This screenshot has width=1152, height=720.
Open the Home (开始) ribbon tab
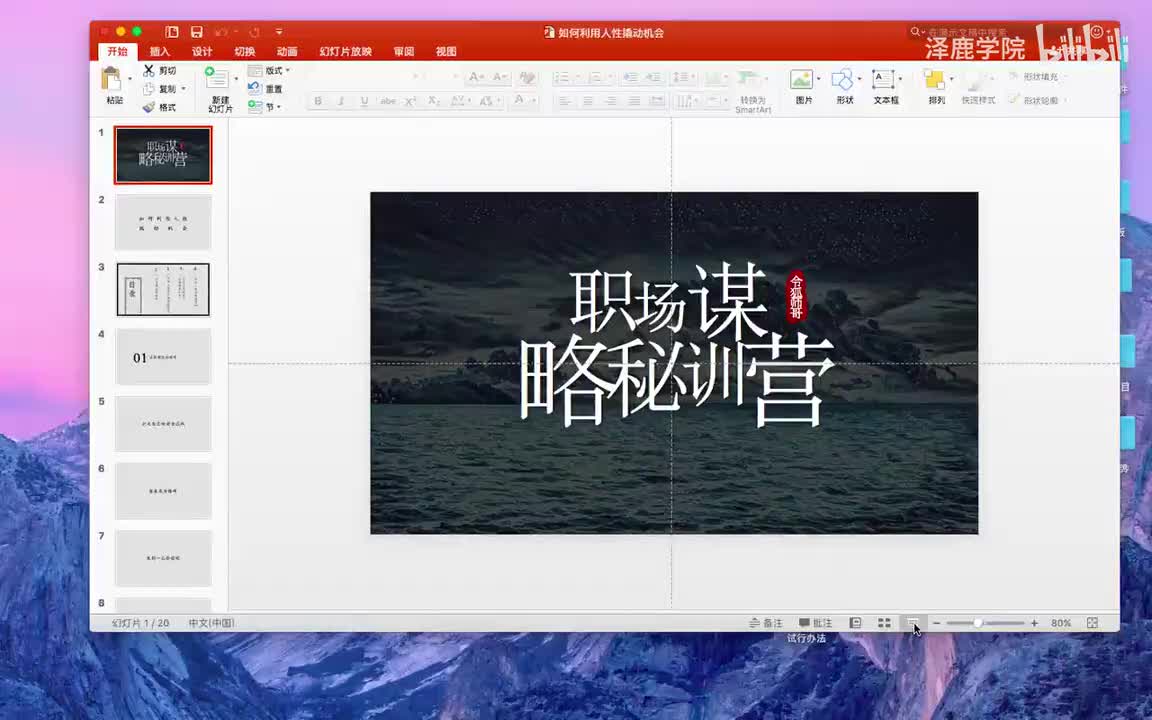(118, 51)
